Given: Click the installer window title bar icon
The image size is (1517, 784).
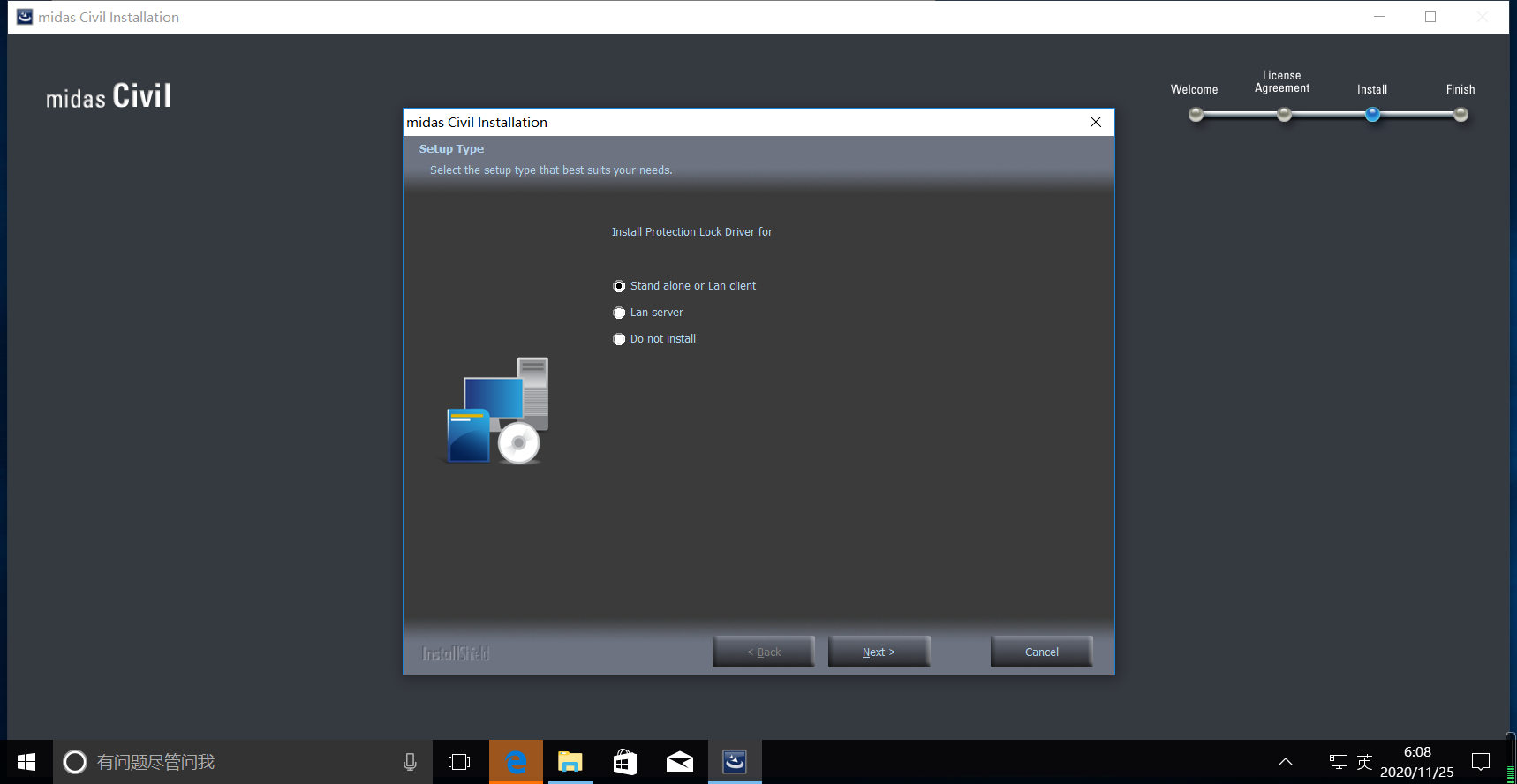Looking at the screenshot, I should pyautogui.click(x=25, y=17).
